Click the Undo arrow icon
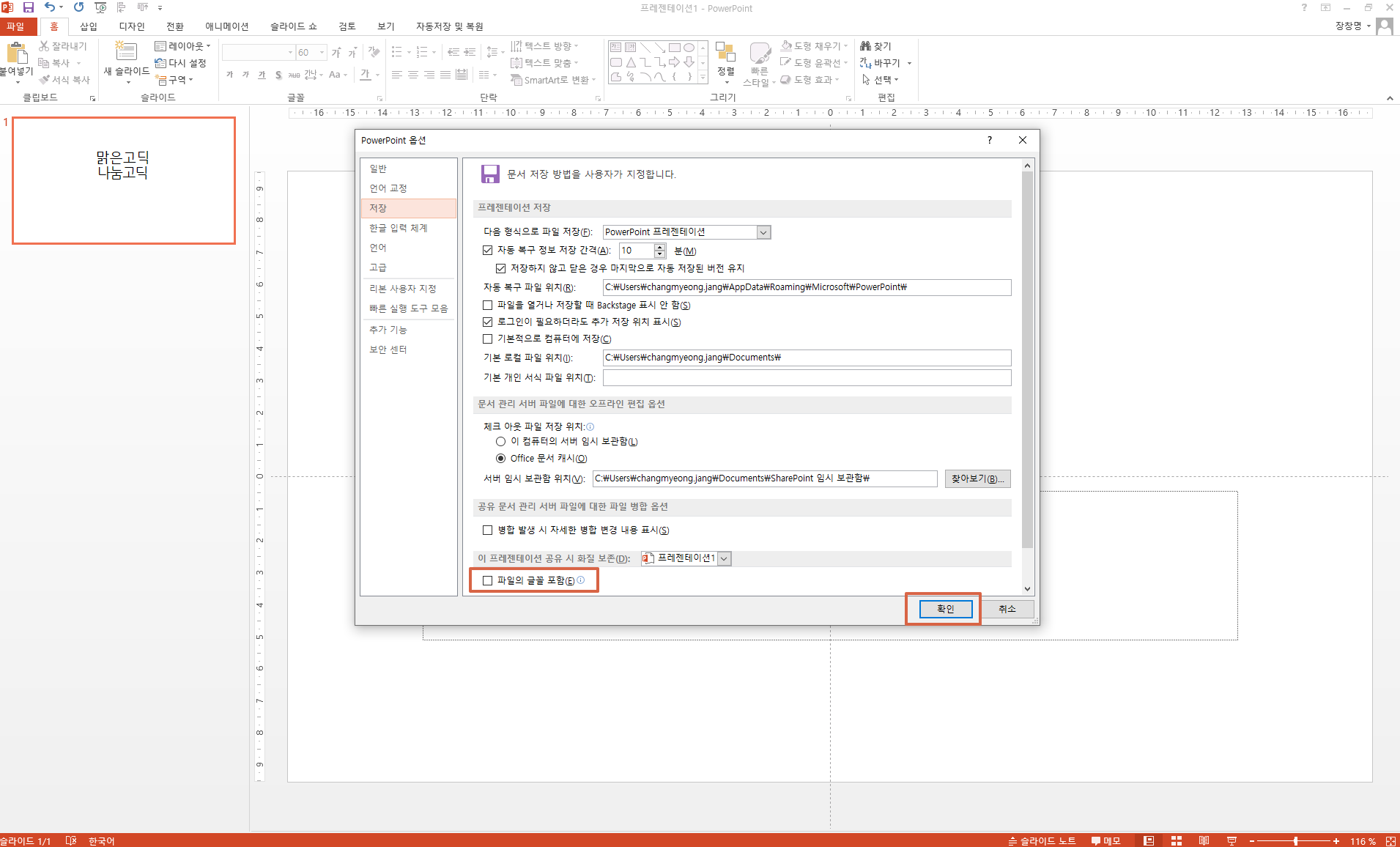The height and width of the screenshot is (847, 1400). [x=49, y=7]
